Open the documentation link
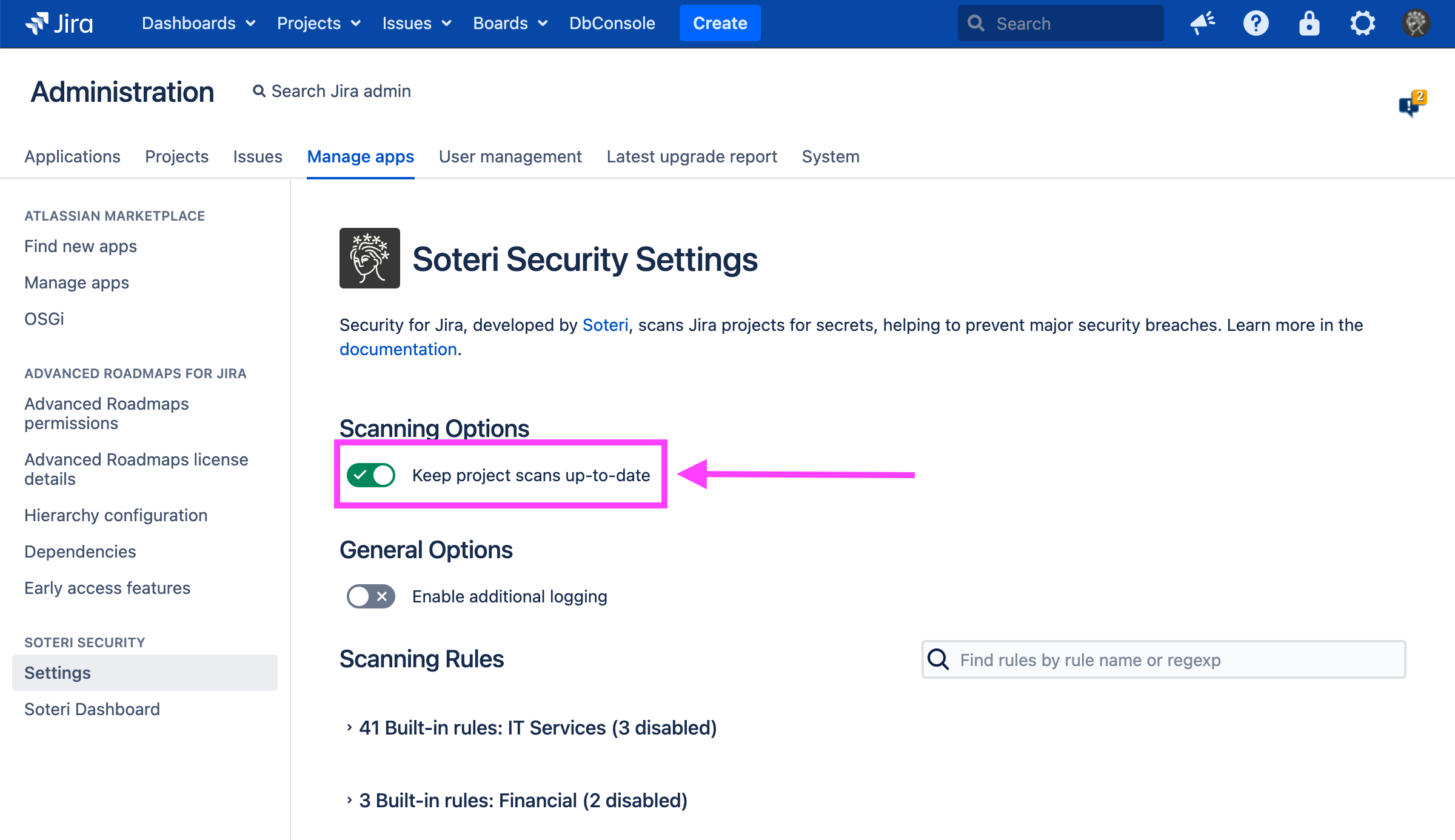 398,349
